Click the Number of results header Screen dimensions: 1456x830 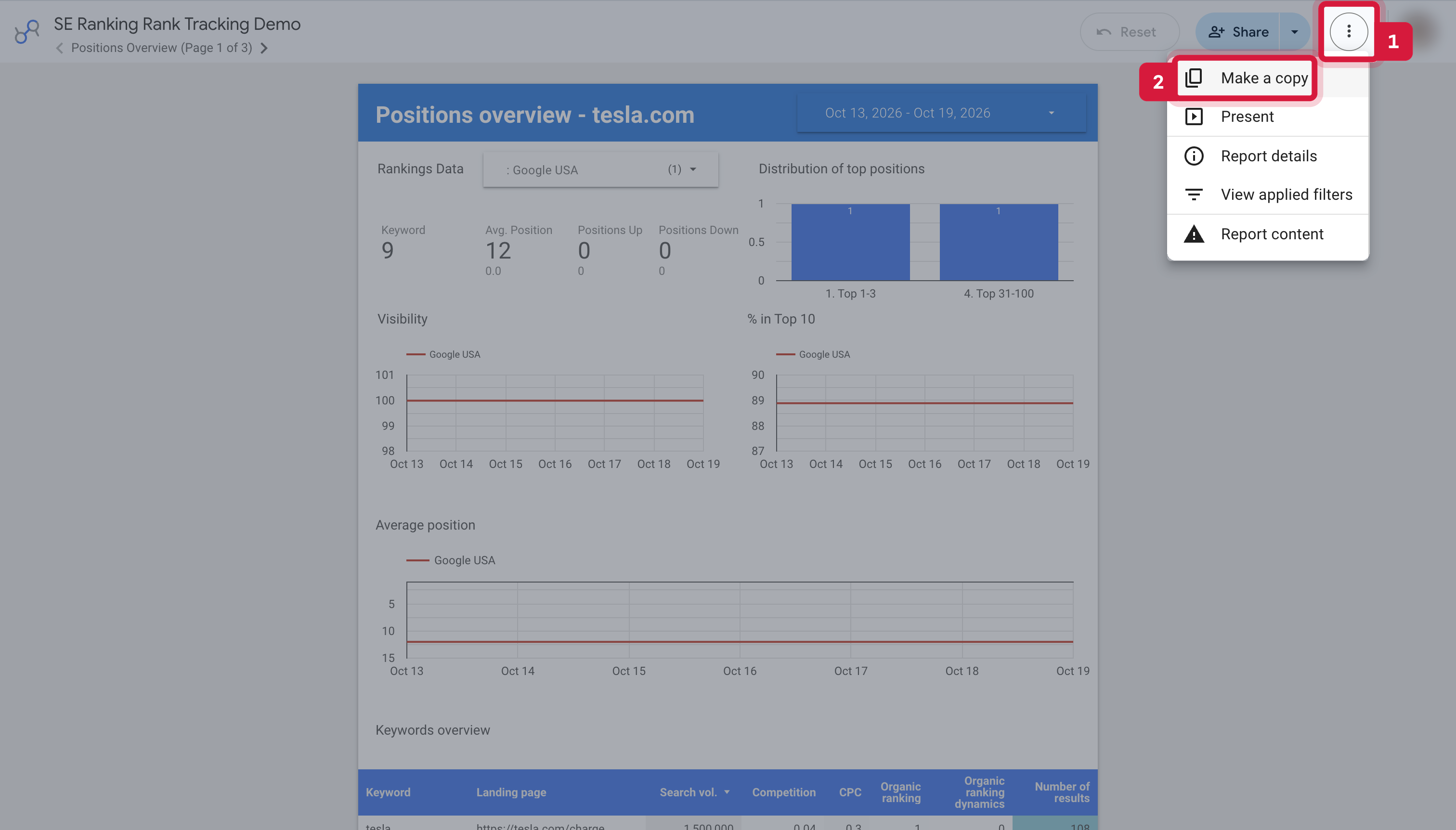point(1062,792)
